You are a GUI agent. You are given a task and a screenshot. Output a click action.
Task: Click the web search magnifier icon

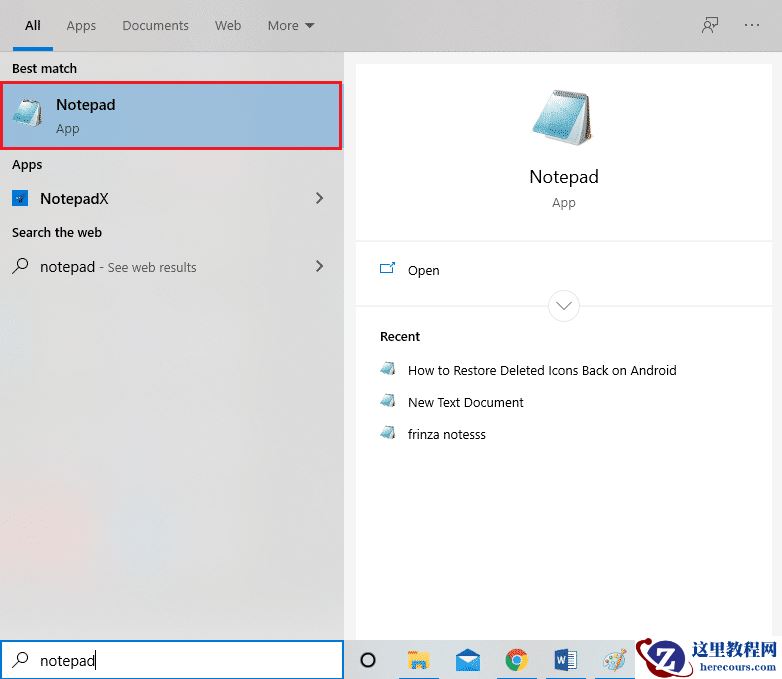point(20,265)
